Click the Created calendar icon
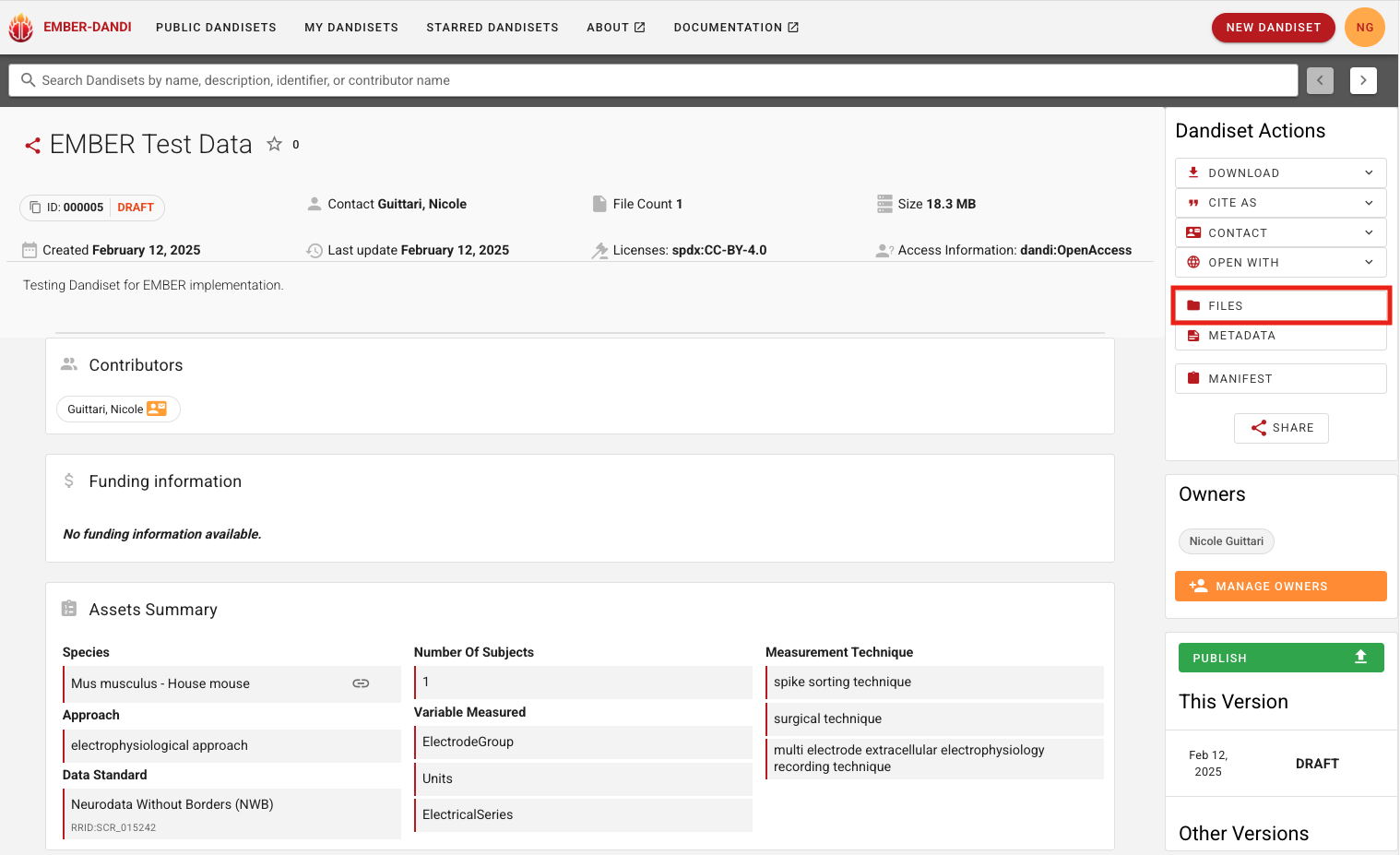 (30, 250)
